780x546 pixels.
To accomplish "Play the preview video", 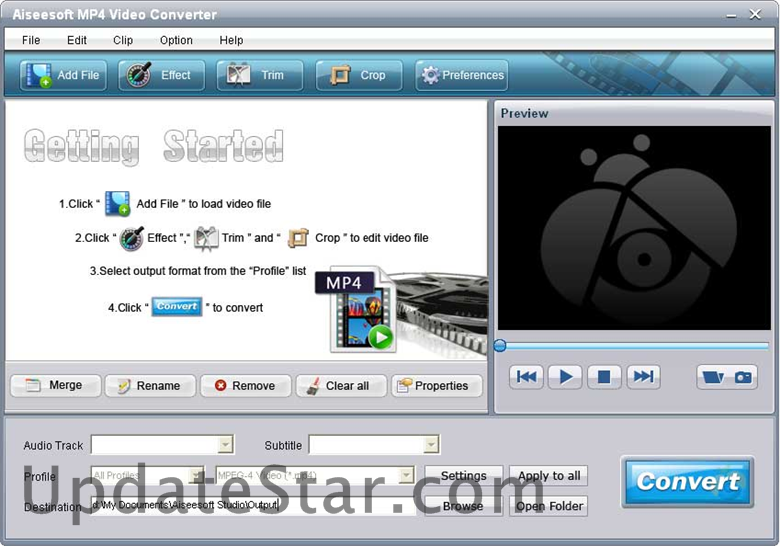I will 565,377.
